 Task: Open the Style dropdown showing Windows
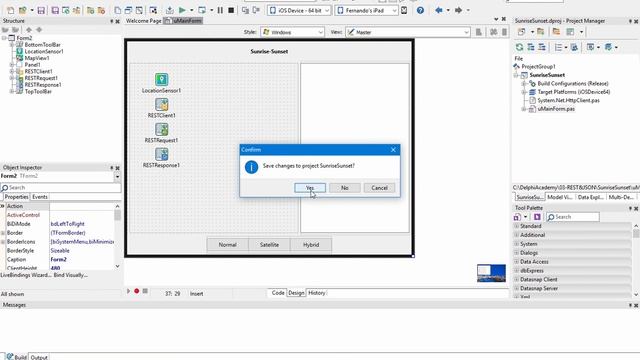pos(292,32)
